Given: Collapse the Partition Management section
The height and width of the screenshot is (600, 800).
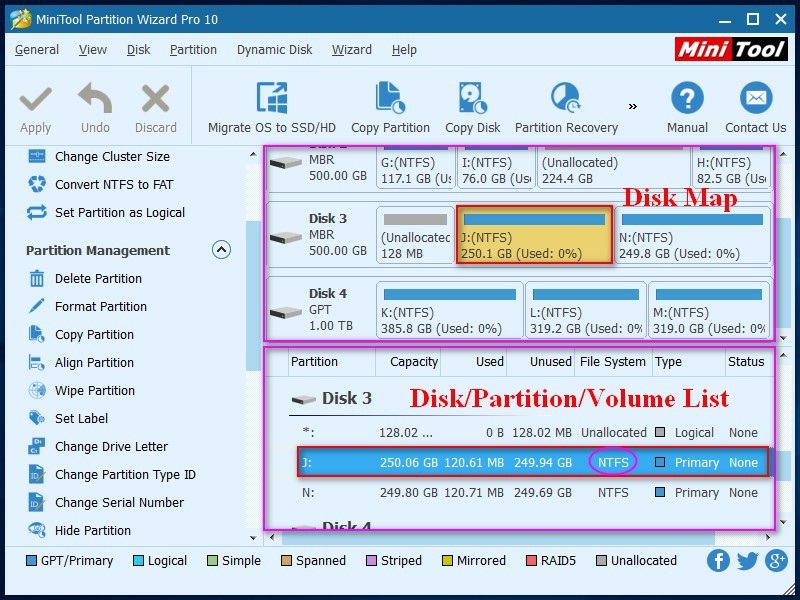Looking at the screenshot, I should point(221,250).
